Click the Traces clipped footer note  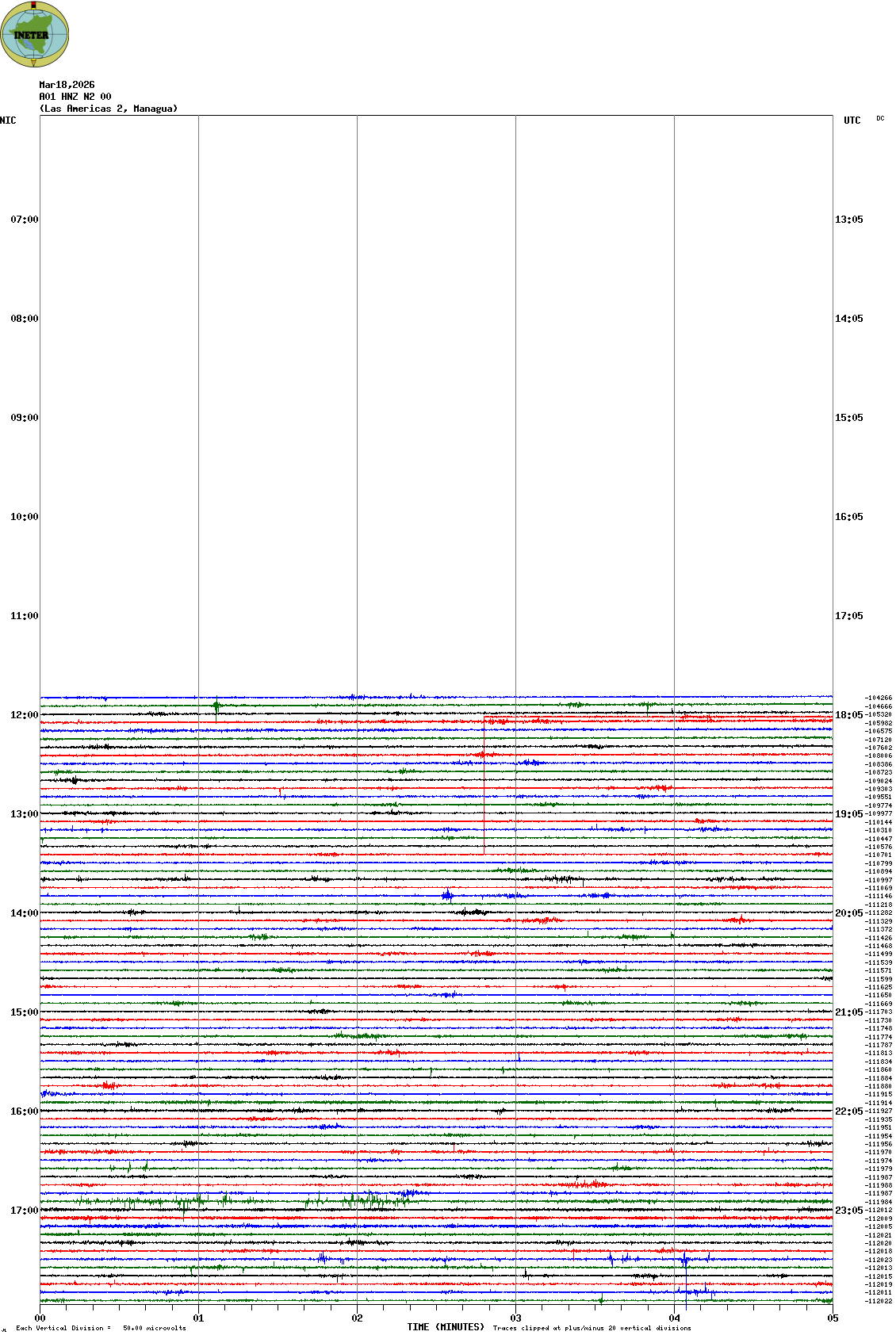[592, 1328]
